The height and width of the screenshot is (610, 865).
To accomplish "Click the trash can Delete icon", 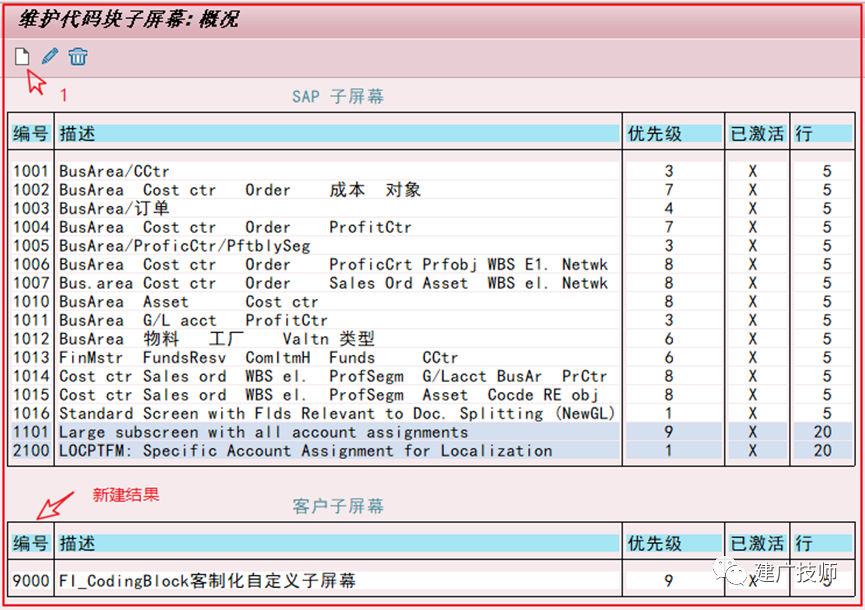I will click(78, 56).
